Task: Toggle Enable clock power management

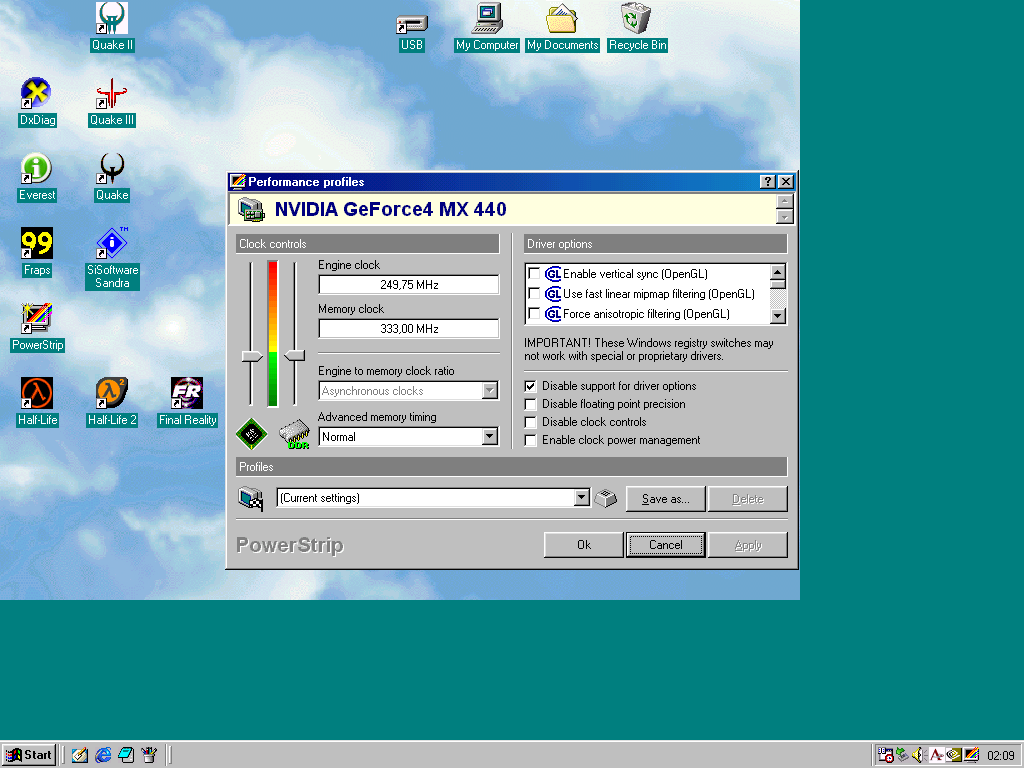Action: (x=531, y=440)
